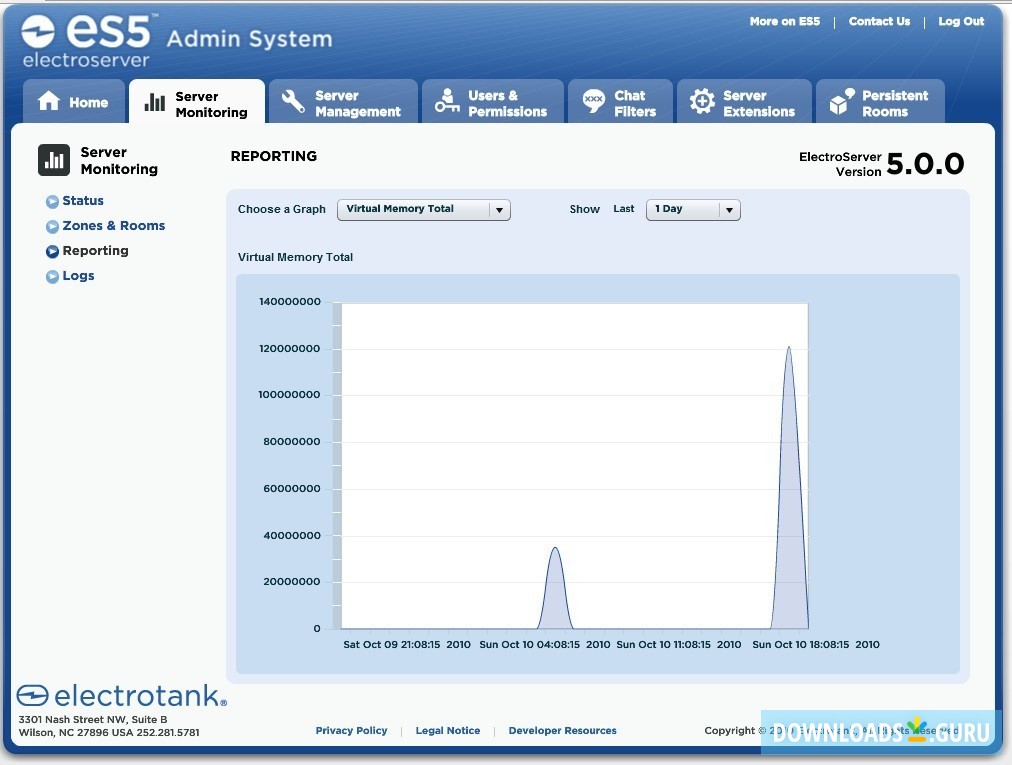Expand the 1 Day time range dropdown

(x=693, y=210)
